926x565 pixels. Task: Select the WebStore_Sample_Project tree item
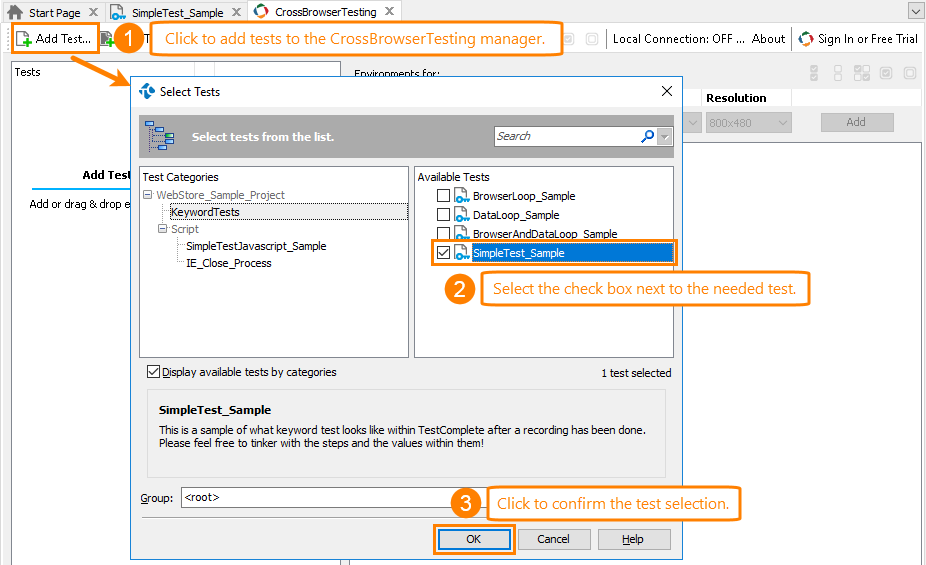click(220, 195)
